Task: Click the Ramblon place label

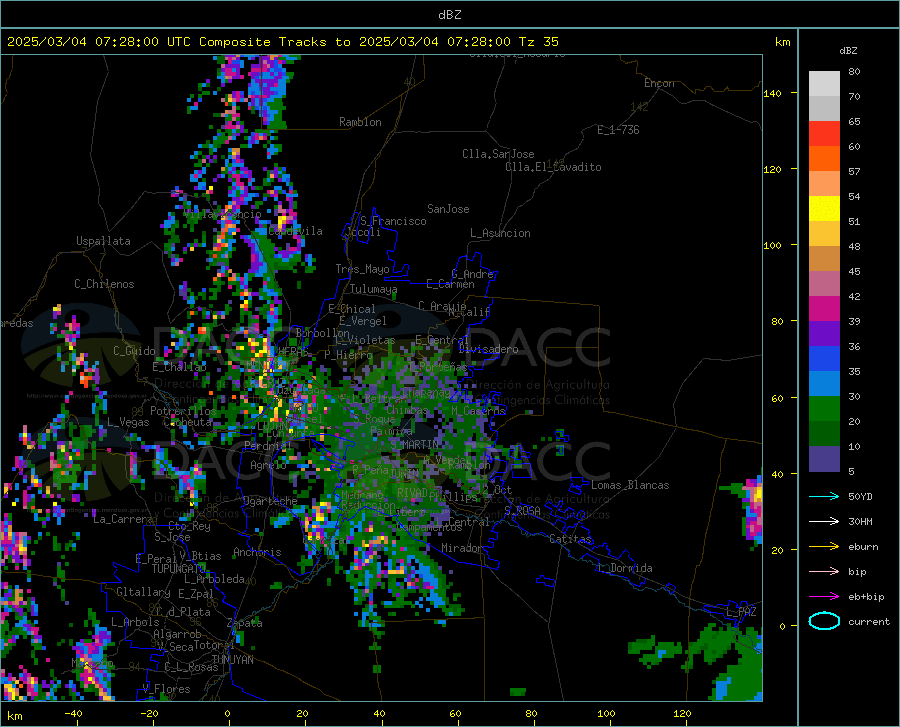Action: 360,122
